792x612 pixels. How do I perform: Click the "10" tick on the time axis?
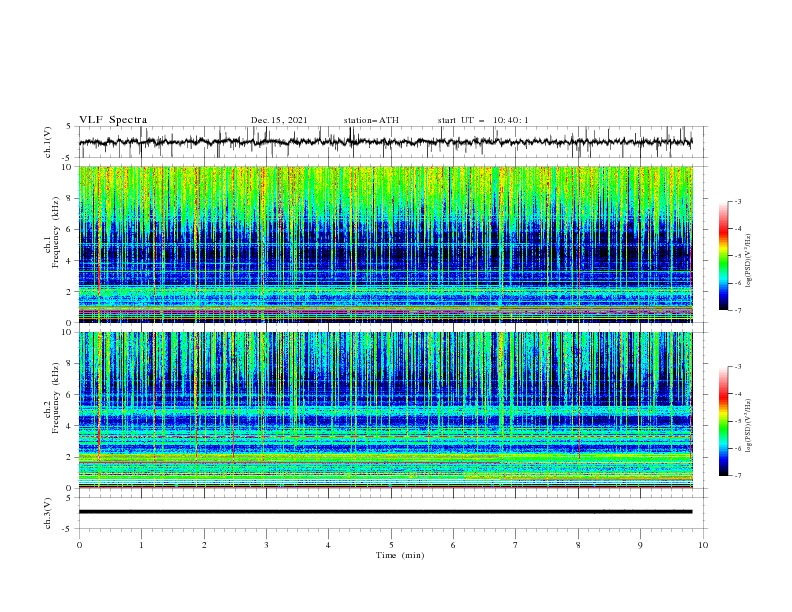[x=703, y=545]
